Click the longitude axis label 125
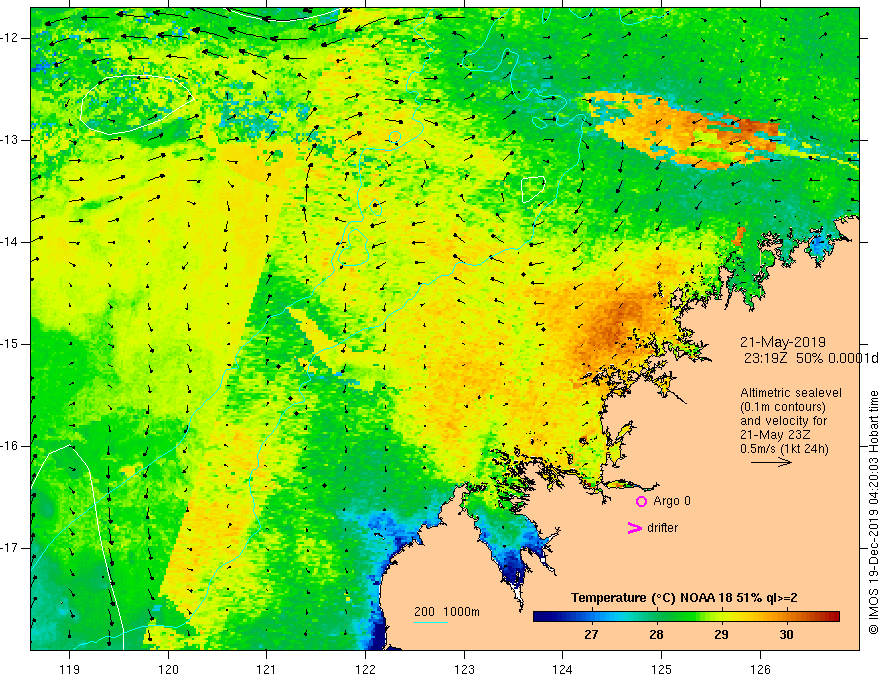This screenshot has height=680, width=880. tap(662, 669)
